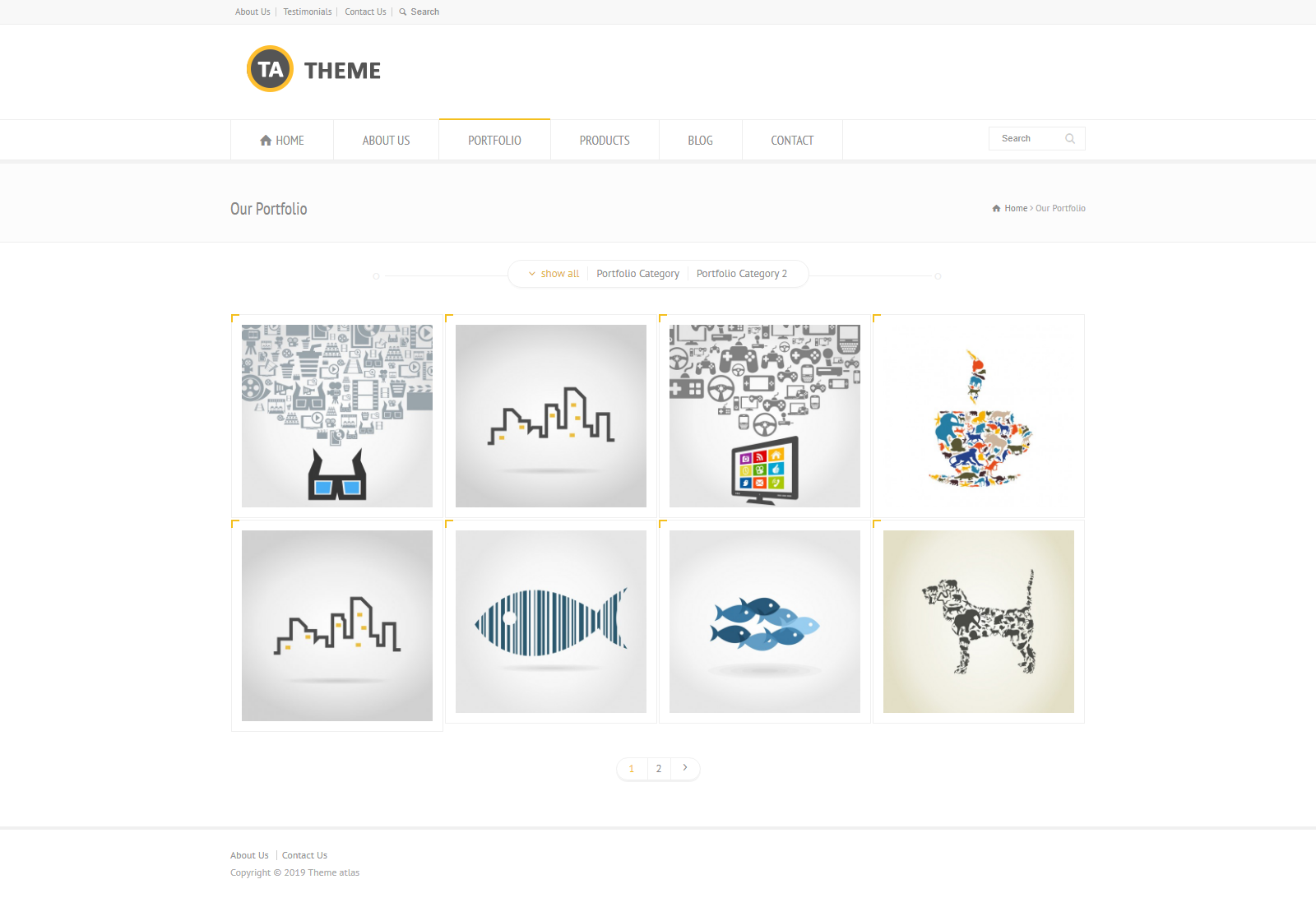Expand the show all filter

pos(554,274)
